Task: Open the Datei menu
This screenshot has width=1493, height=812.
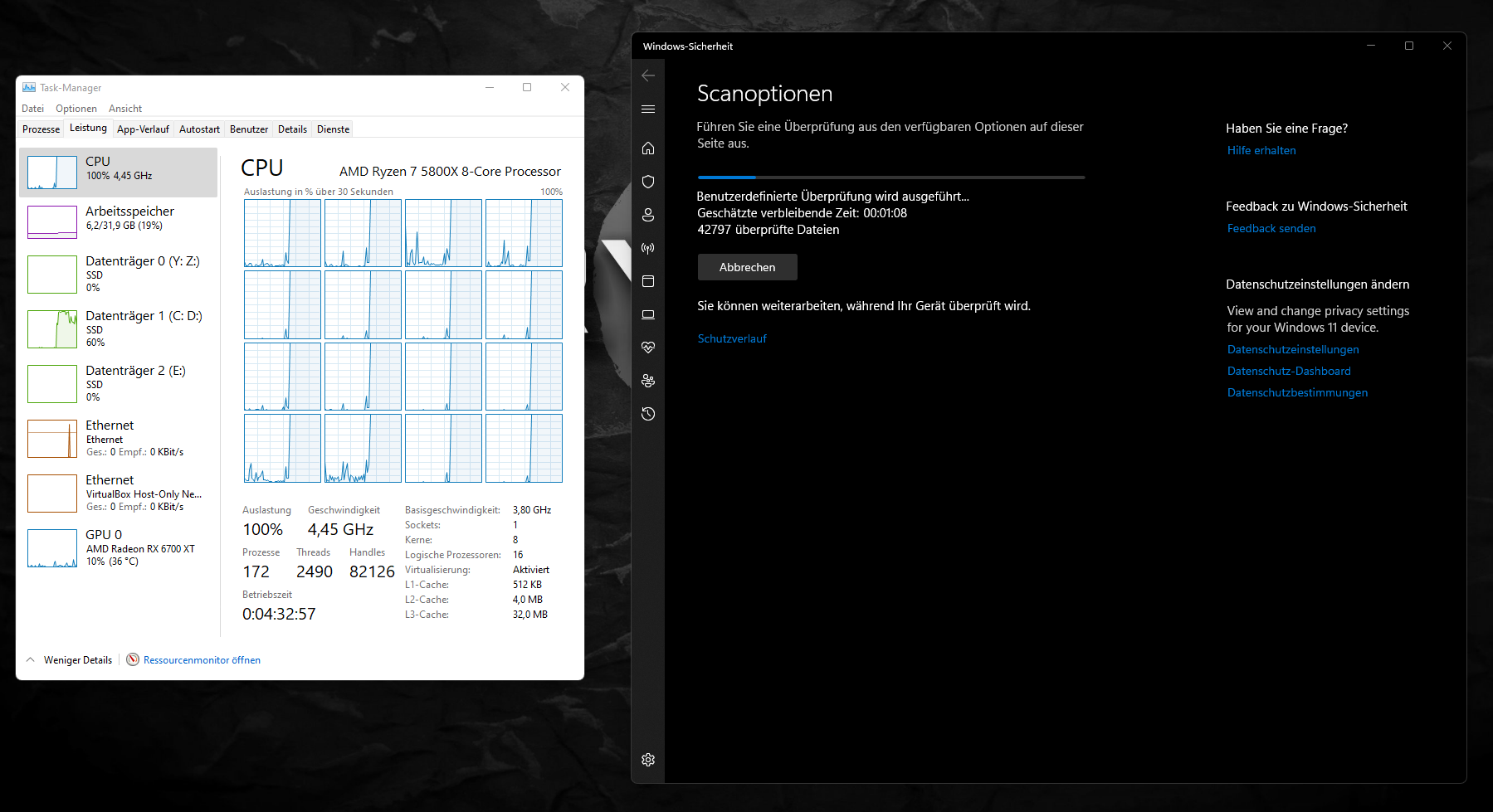Action: (x=33, y=109)
